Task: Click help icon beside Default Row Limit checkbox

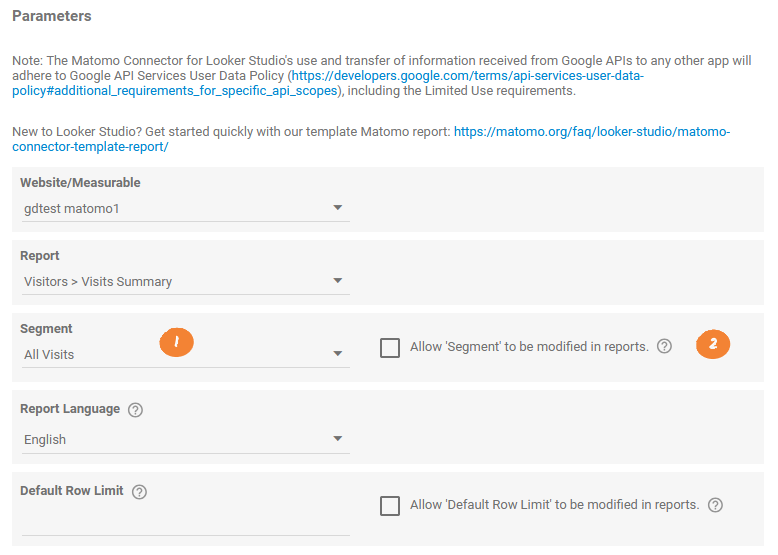Action: (715, 505)
